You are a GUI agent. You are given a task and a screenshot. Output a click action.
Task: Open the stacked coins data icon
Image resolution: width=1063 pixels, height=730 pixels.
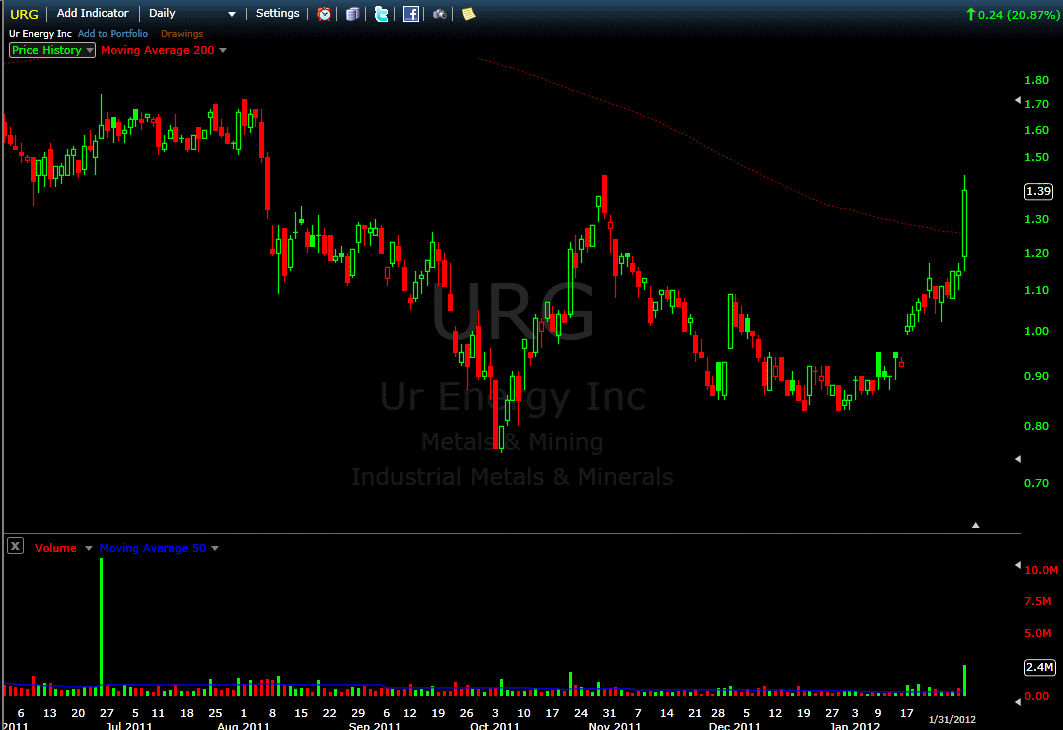[353, 14]
